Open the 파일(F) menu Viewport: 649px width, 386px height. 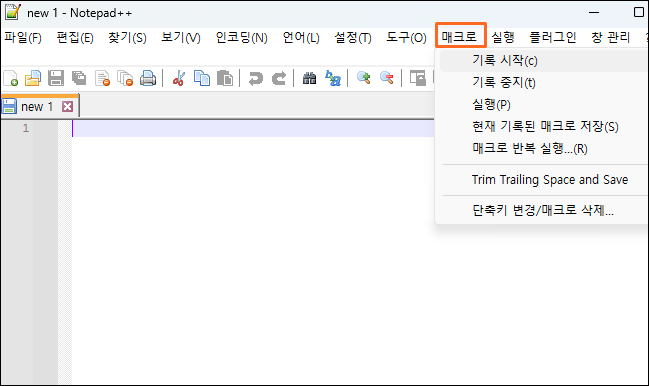(x=23, y=38)
